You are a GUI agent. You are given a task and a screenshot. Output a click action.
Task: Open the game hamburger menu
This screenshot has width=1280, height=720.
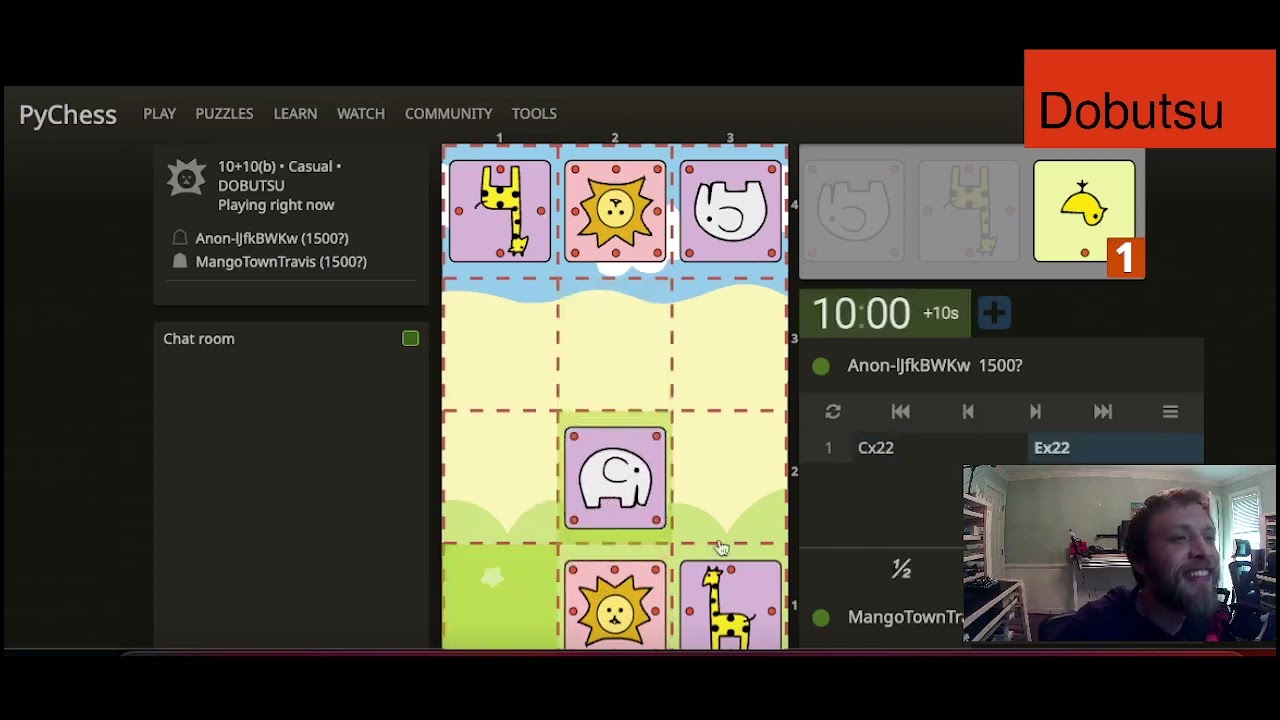(1170, 411)
